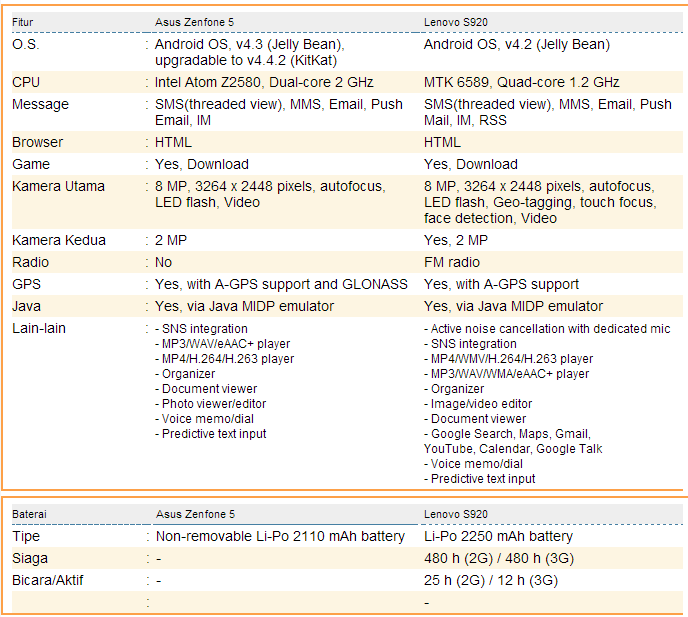The width and height of the screenshot is (688, 617).
Task: Select the Asus 'Yes, Download' cell
Action: (x=202, y=164)
